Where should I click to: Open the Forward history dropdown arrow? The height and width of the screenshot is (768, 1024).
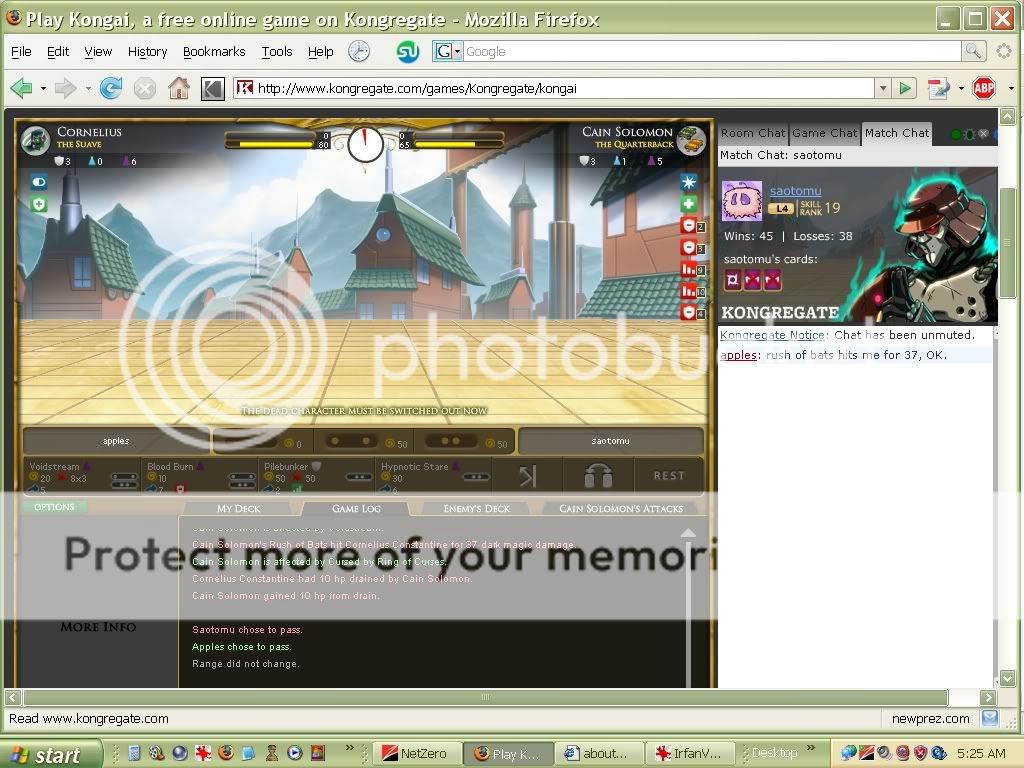click(x=88, y=88)
